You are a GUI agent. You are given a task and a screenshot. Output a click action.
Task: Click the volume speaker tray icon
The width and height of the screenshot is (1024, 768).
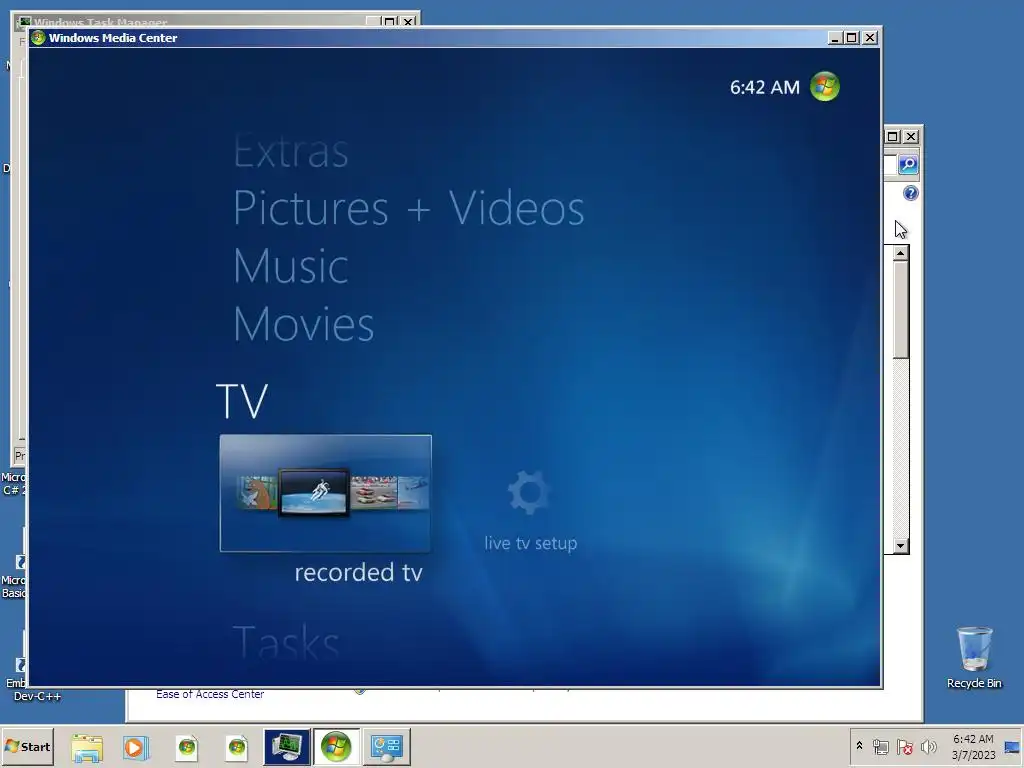click(x=928, y=746)
